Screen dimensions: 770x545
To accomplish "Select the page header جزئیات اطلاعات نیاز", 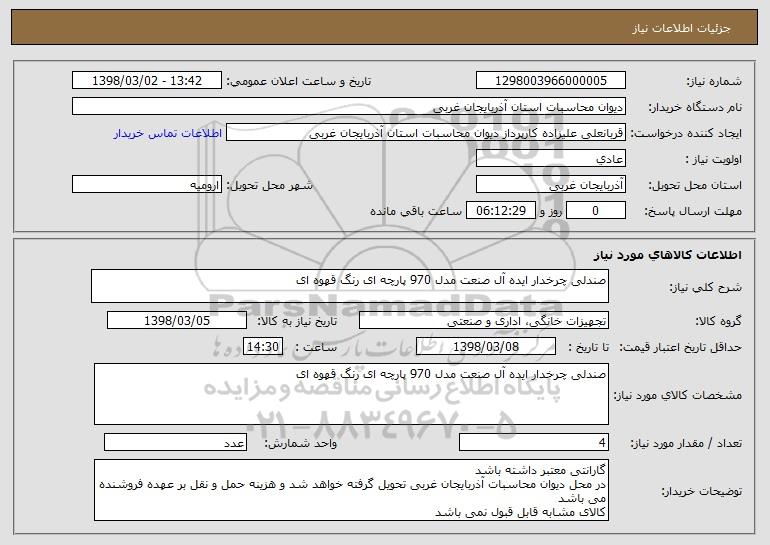I will (681, 28).
